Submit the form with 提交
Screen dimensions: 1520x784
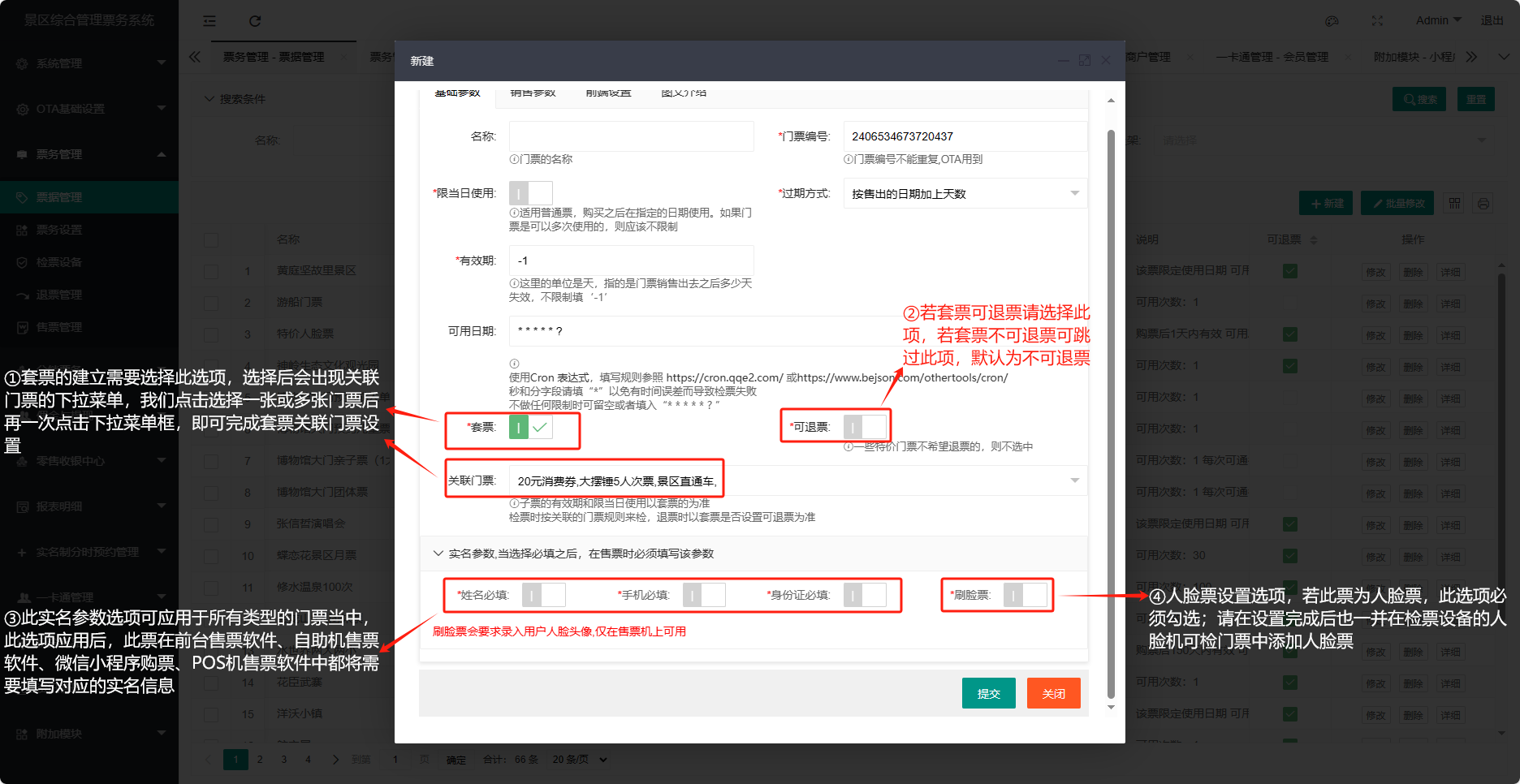pyautogui.click(x=989, y=693)
